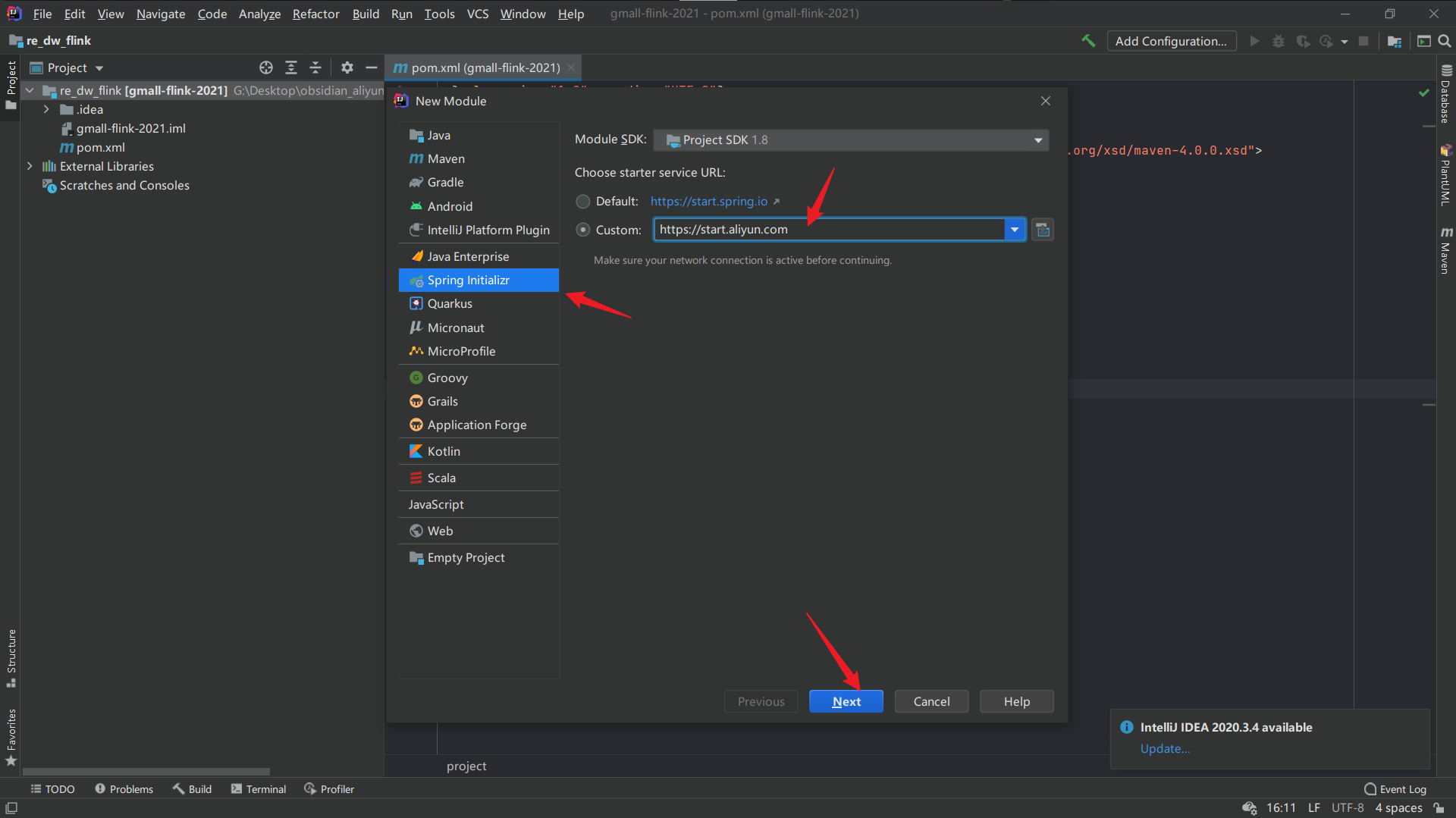Open the Tools menu
The height and width of the screenshot is (818, 1456).
pyautogui.click(x=439, y=14)
